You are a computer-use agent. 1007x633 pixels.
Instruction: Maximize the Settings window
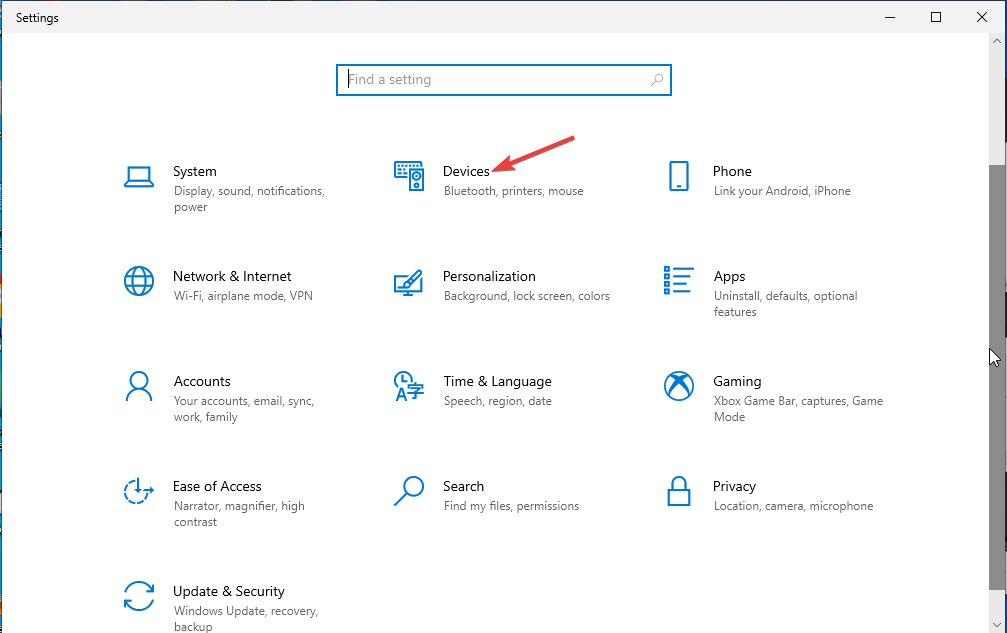[x=936, y=17]
